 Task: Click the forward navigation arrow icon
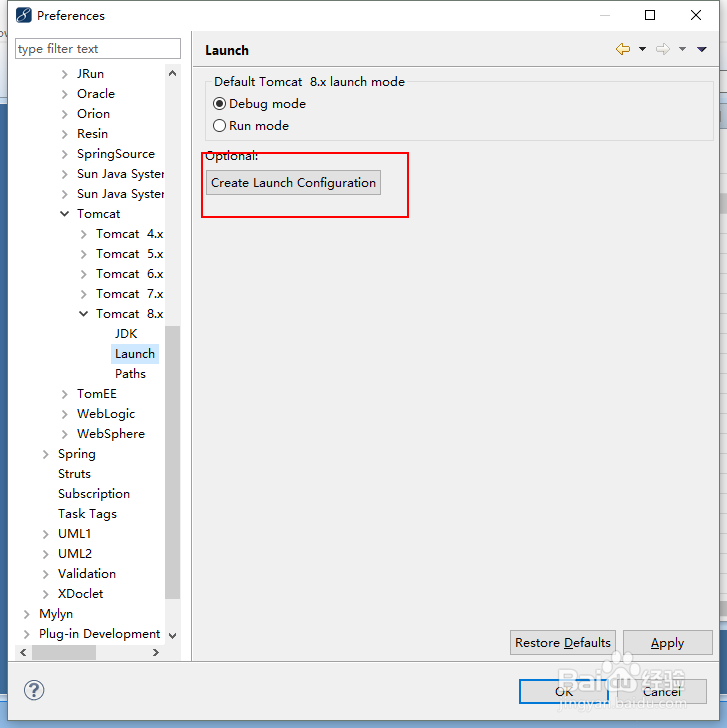point(662,49)
